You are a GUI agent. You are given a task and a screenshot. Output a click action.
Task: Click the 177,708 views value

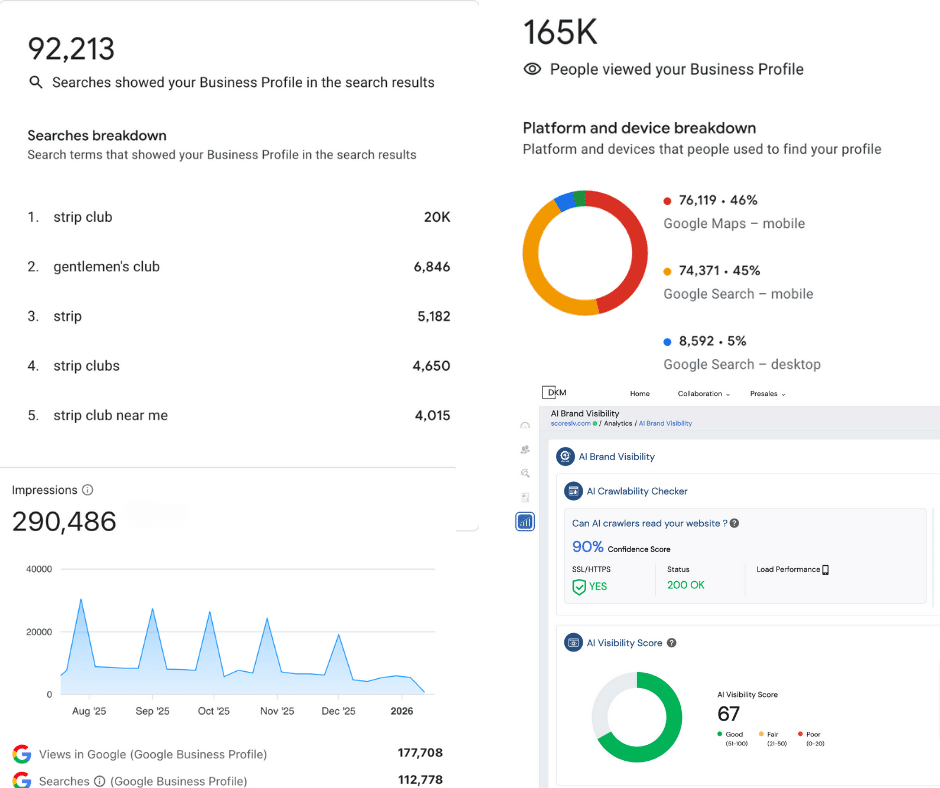pyautogui.click(x=420, y=753)
